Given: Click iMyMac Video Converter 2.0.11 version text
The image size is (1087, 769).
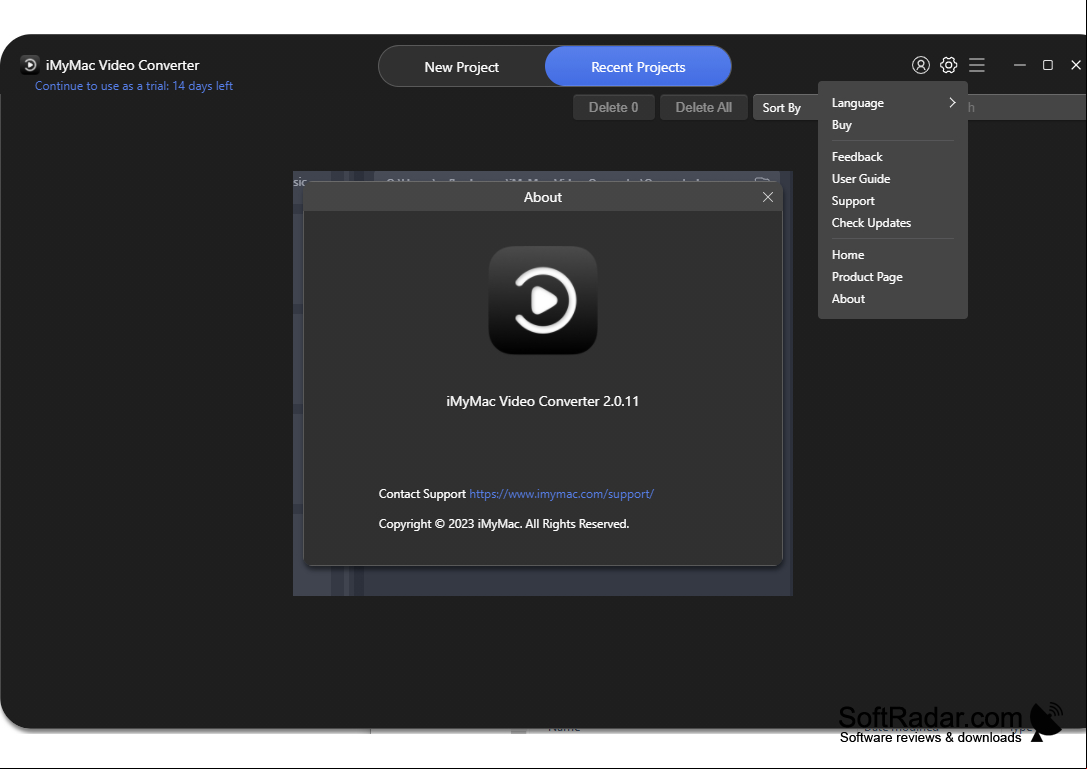Looking at the screenshot, I should coord(543,401).
